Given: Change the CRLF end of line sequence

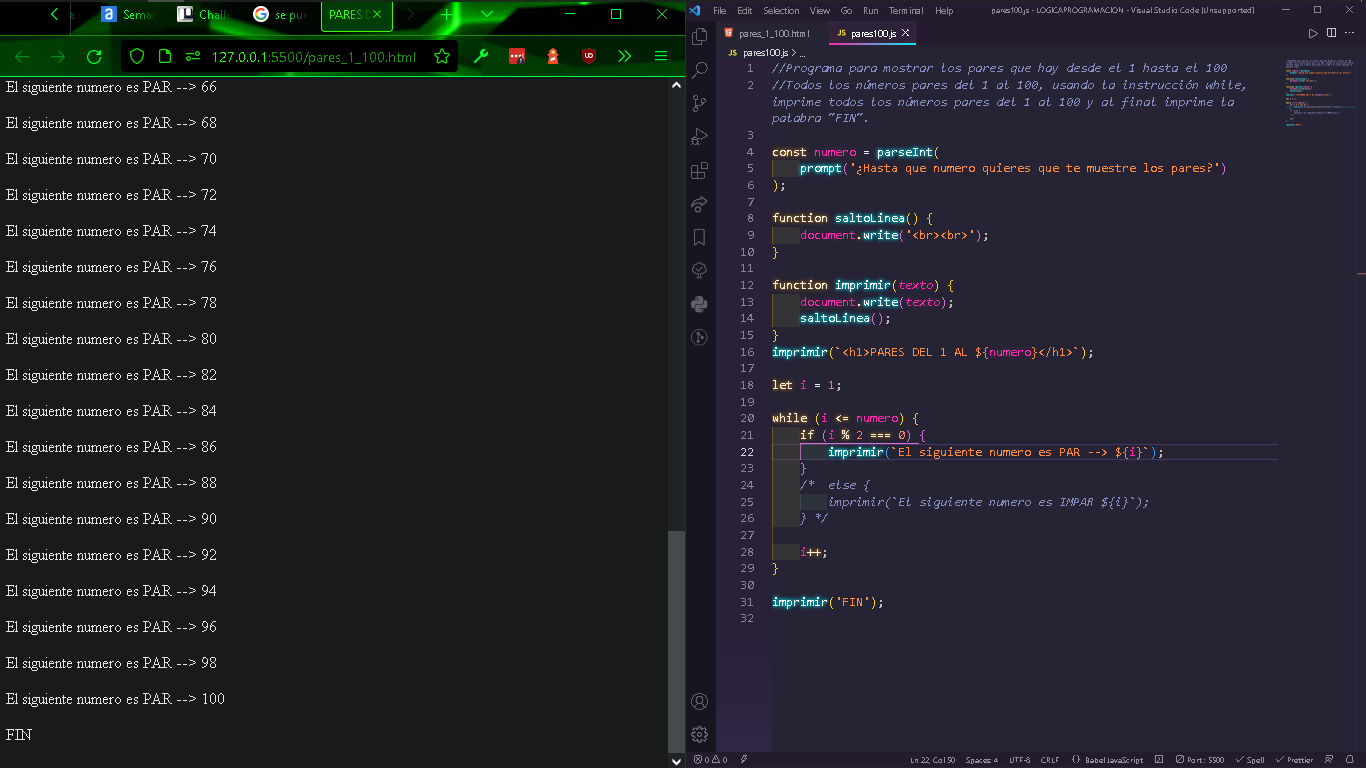Looking at the screenshot, I should (x=1050, y=760).
